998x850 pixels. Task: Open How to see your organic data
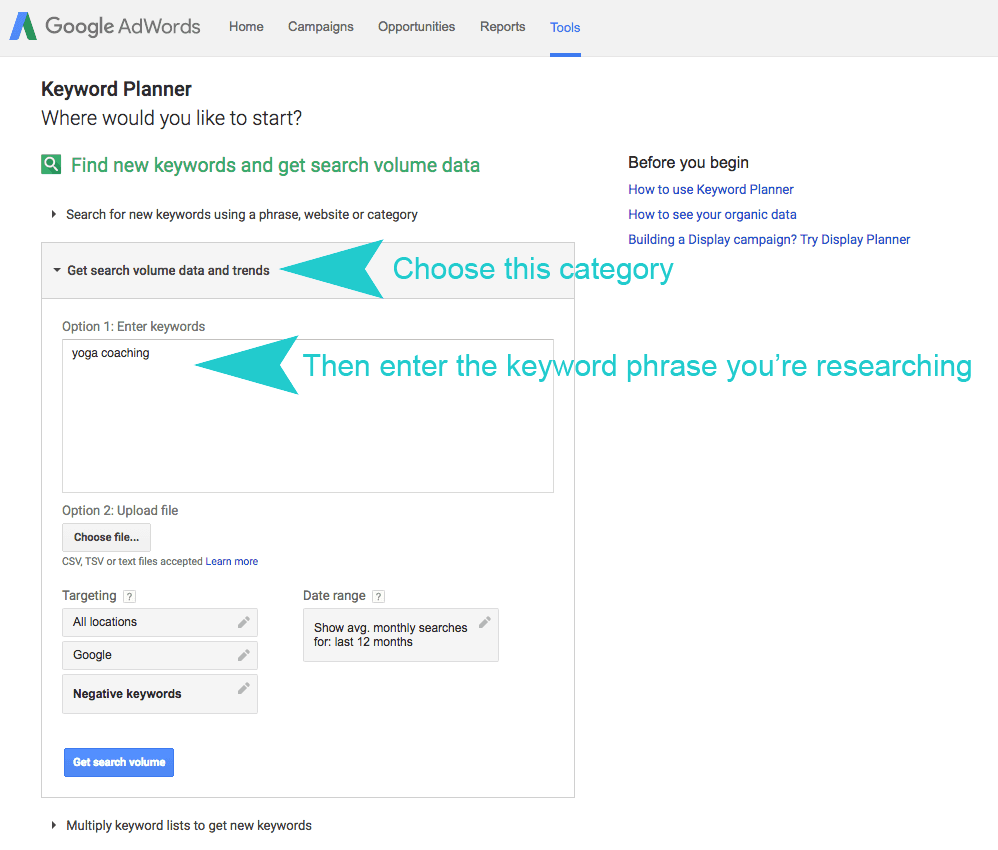[712, 215]
